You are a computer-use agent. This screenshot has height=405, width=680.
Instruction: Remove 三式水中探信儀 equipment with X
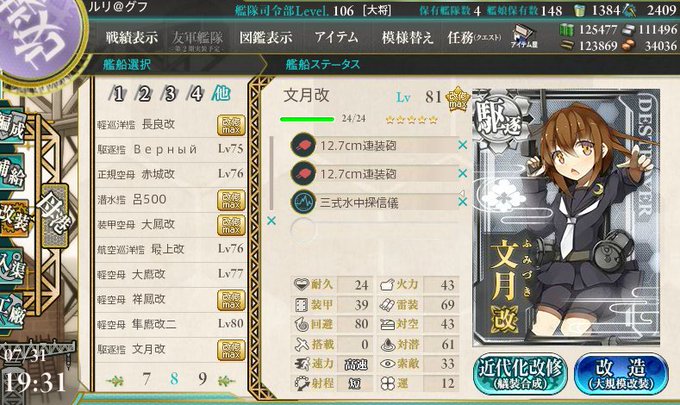click(463, 202)
